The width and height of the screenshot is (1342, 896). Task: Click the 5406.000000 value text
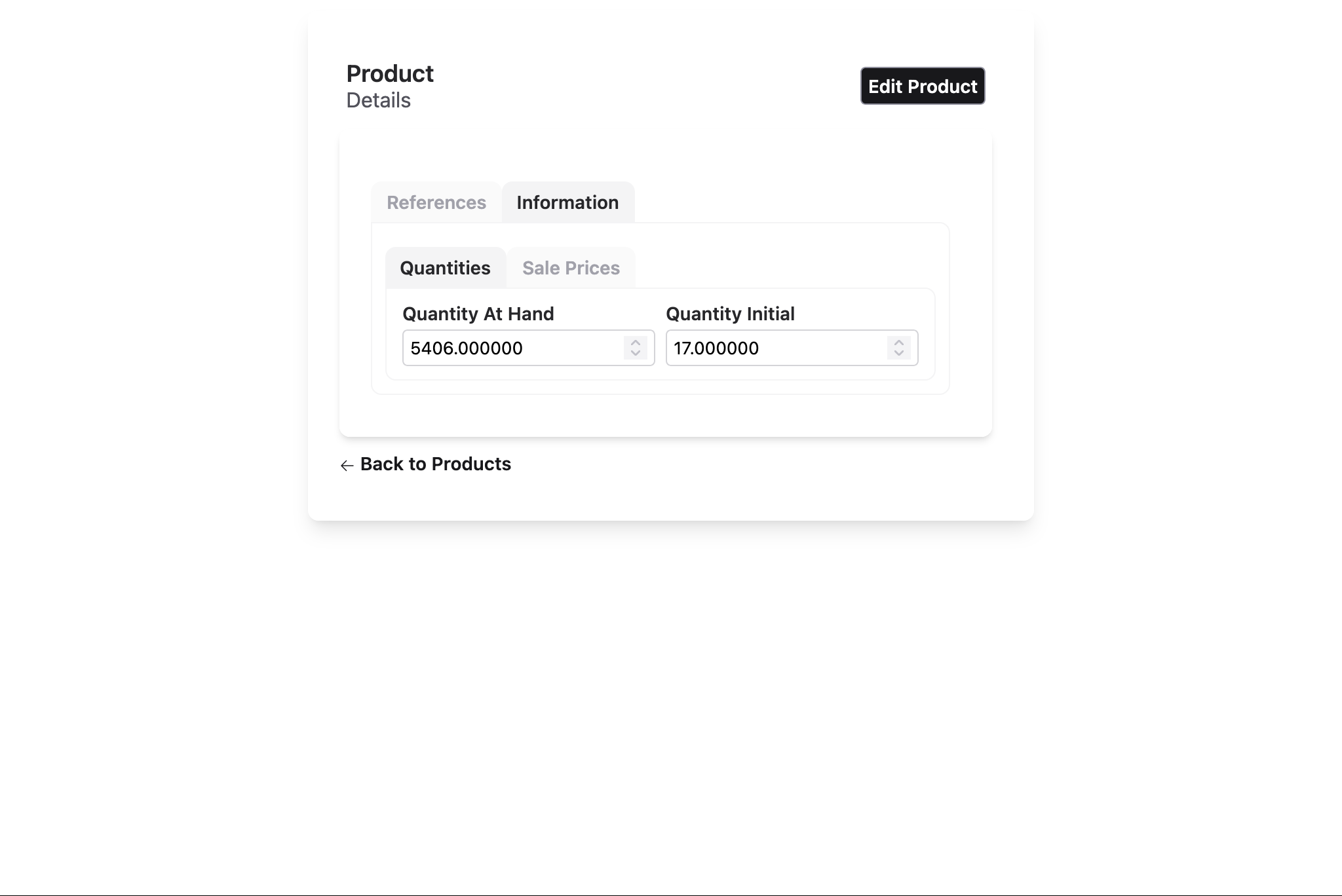[x=467, y=348]
